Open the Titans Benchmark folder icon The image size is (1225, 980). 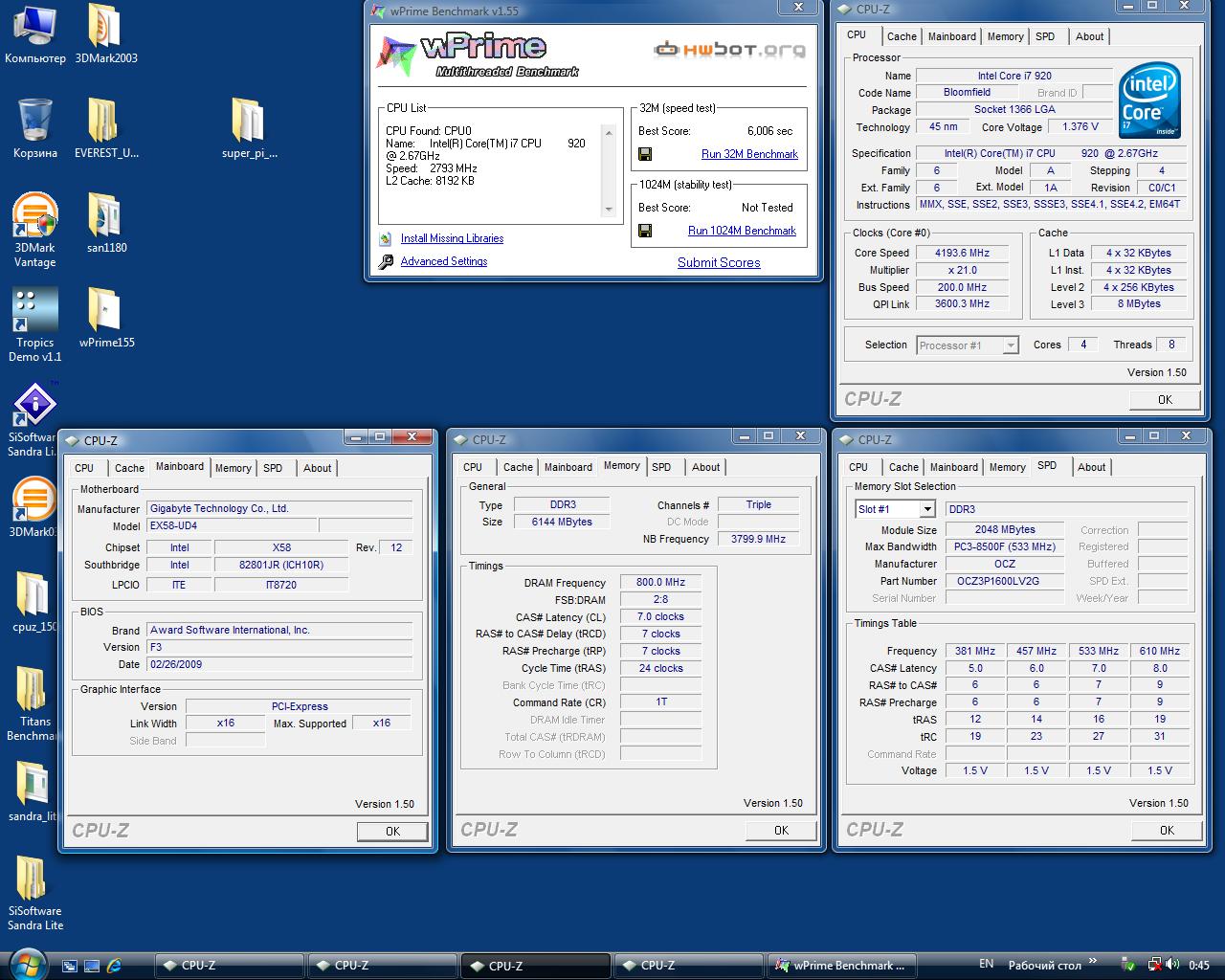[31, 703]
